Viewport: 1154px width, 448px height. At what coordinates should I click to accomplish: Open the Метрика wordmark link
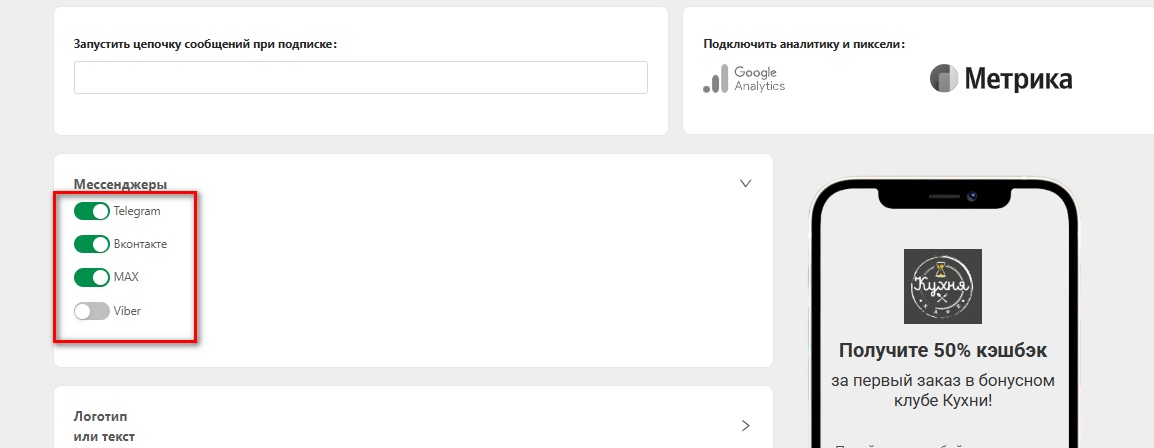1018,79
